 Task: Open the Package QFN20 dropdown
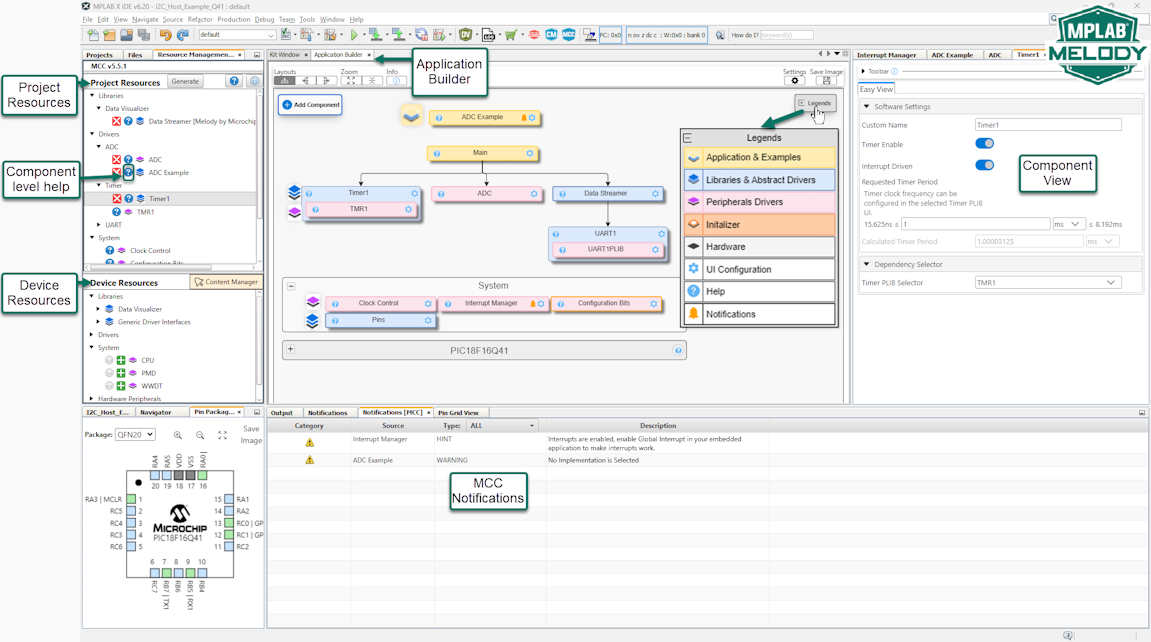tap(135, 435)
